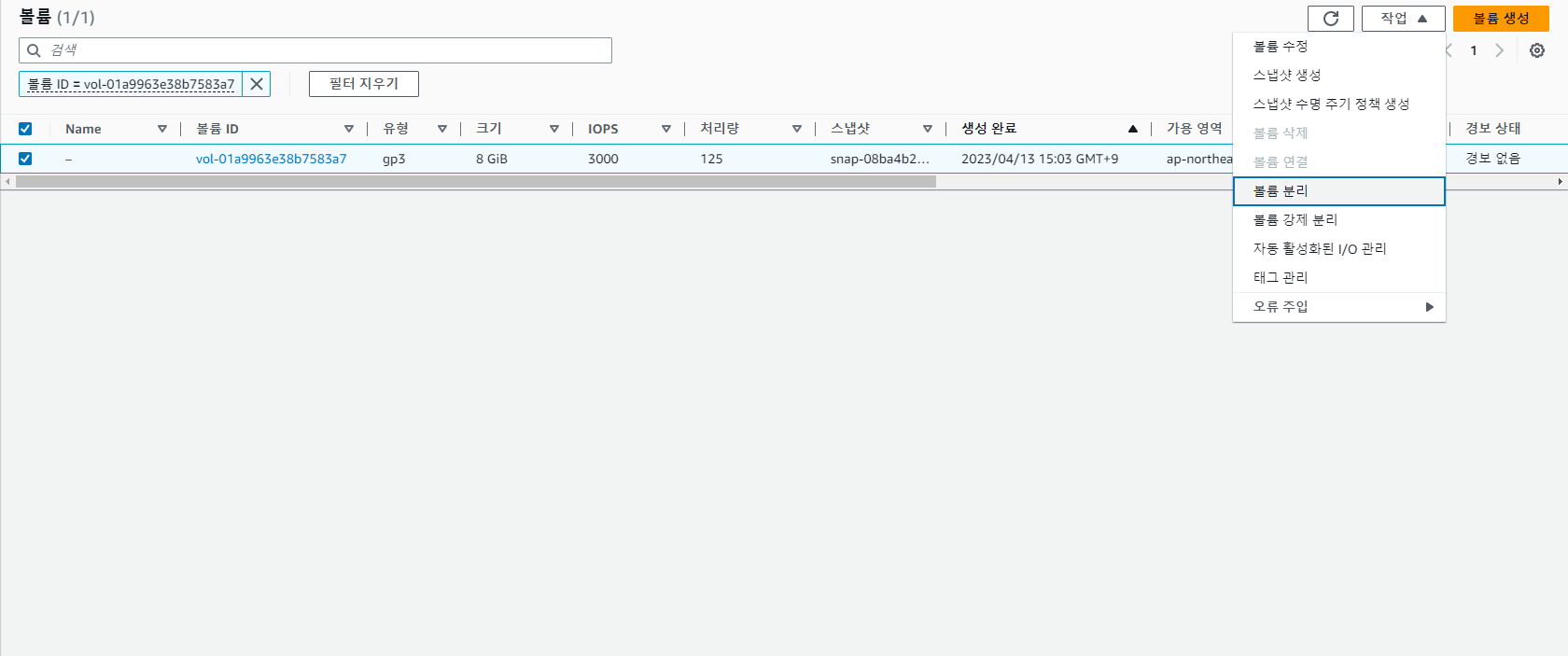The image size is (1568, 656).
Task: Toggle the select-all header checkbox
Action: click(x=25, y=129)
